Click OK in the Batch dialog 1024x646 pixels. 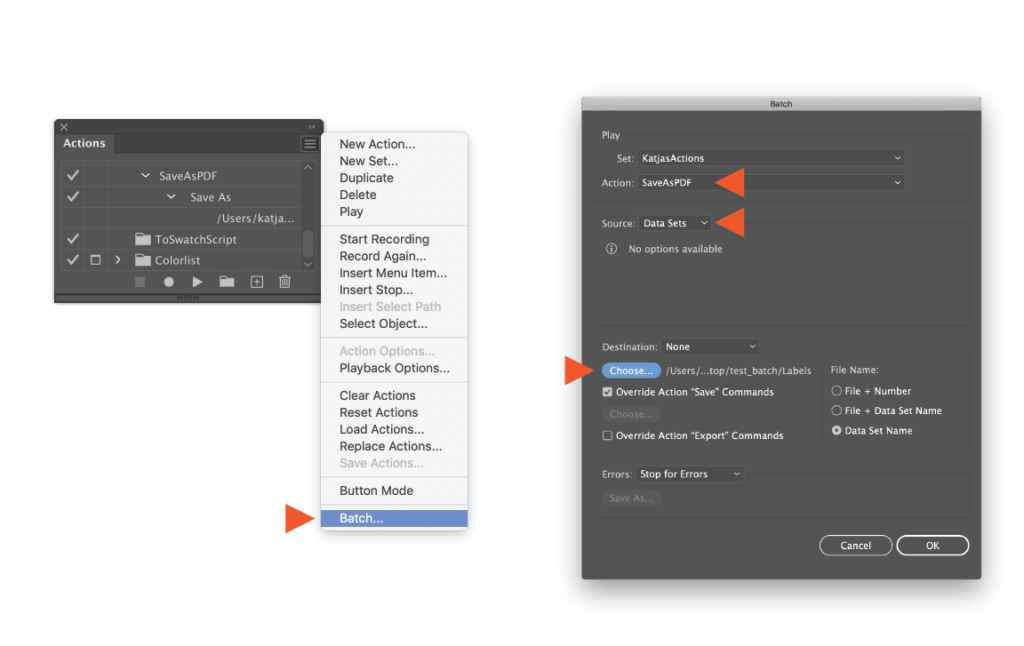click(933, 545)
